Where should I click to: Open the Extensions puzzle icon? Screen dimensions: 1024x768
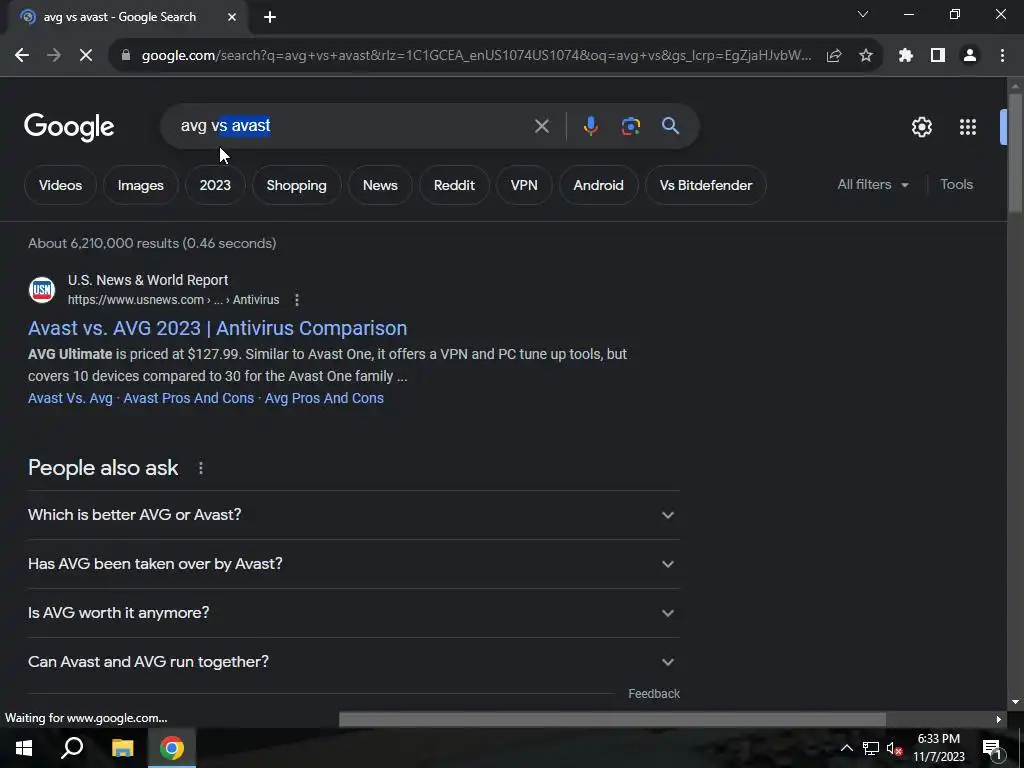pyautogui.click(x=905, y=56)
